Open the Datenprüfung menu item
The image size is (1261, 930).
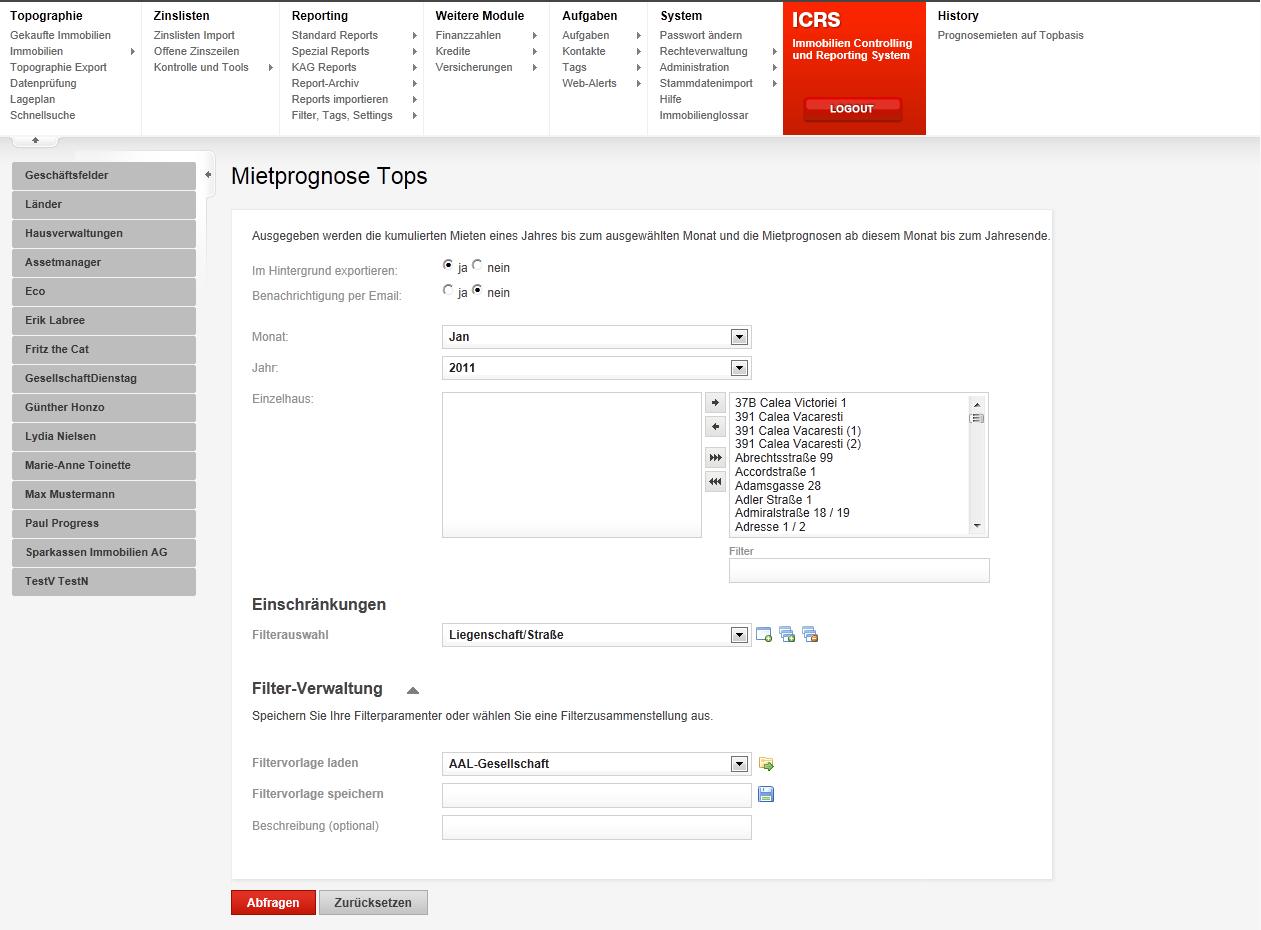[43, 83]
